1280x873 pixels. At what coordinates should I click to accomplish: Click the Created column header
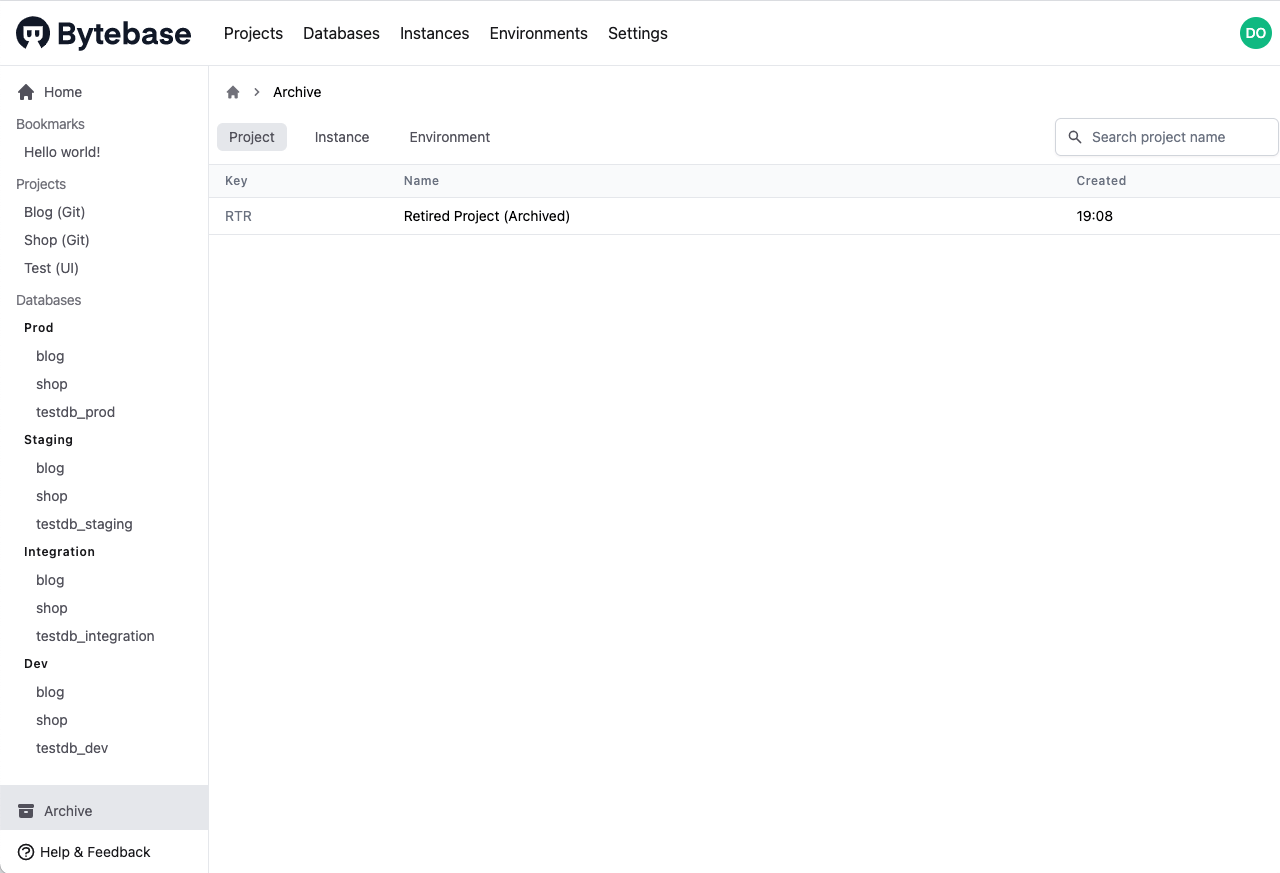pos(1101,181)
